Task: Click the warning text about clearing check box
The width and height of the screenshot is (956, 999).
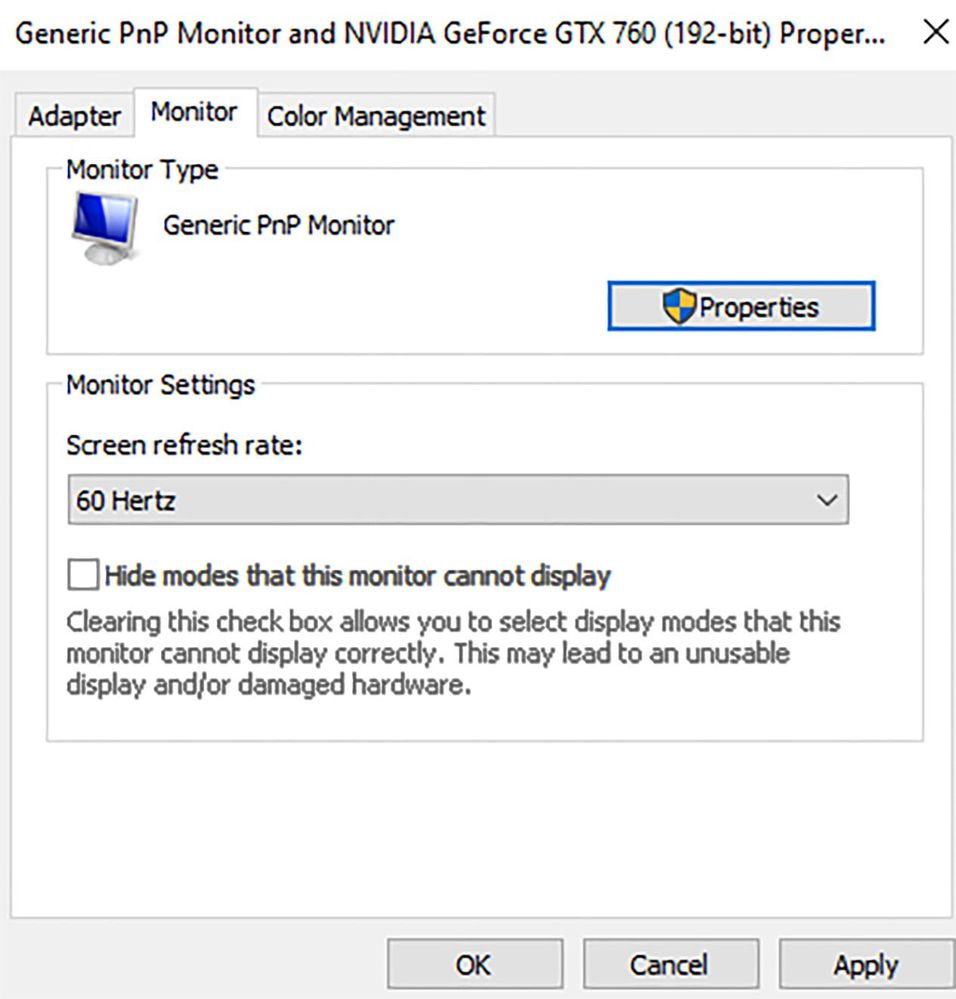Action: pos(452,654)
